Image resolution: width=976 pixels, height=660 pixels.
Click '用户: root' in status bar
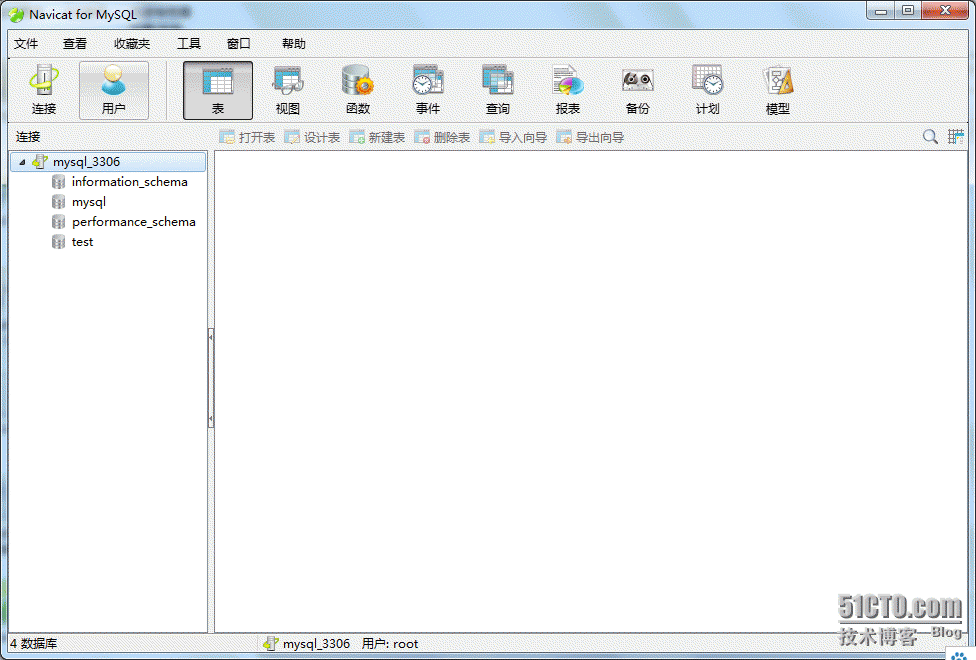(390, 643)
